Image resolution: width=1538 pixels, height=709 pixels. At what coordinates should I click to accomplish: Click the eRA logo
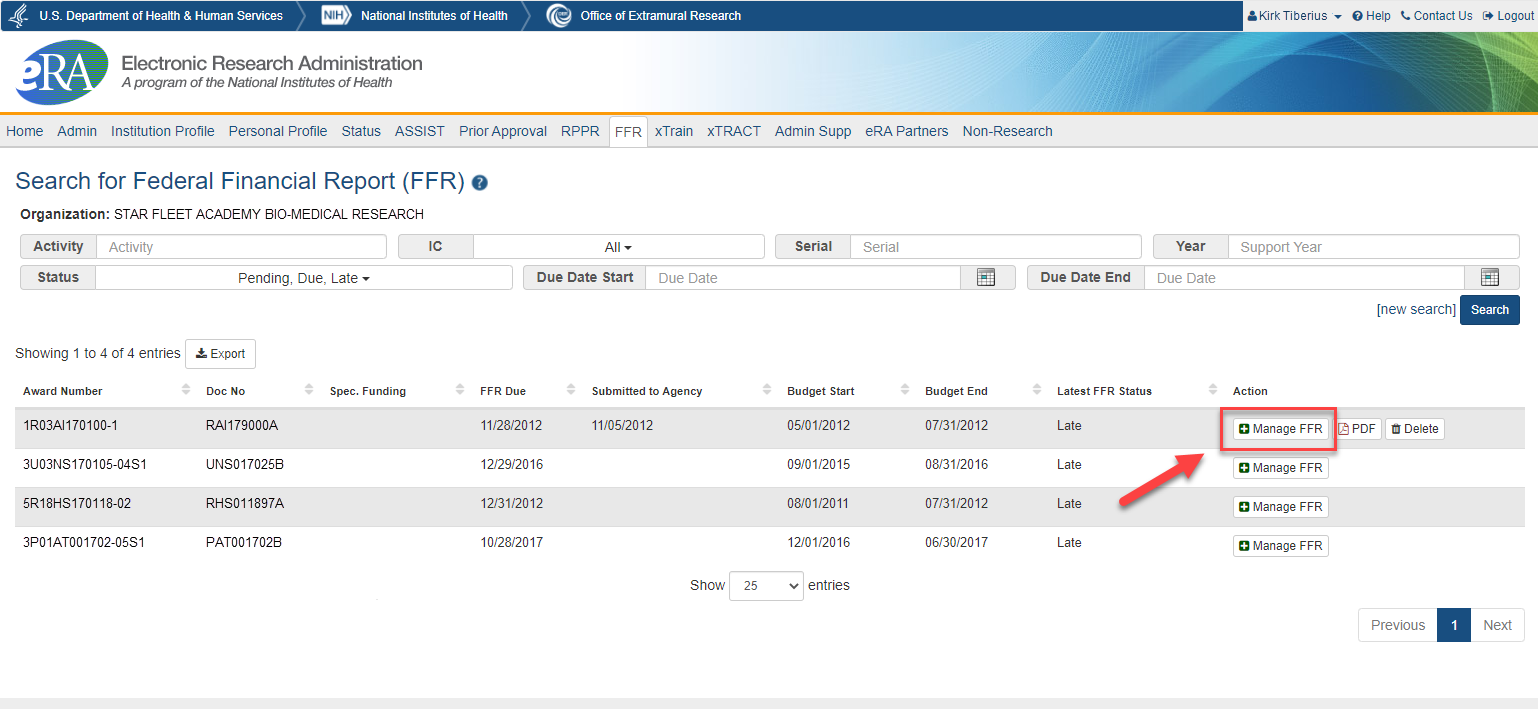62,72
